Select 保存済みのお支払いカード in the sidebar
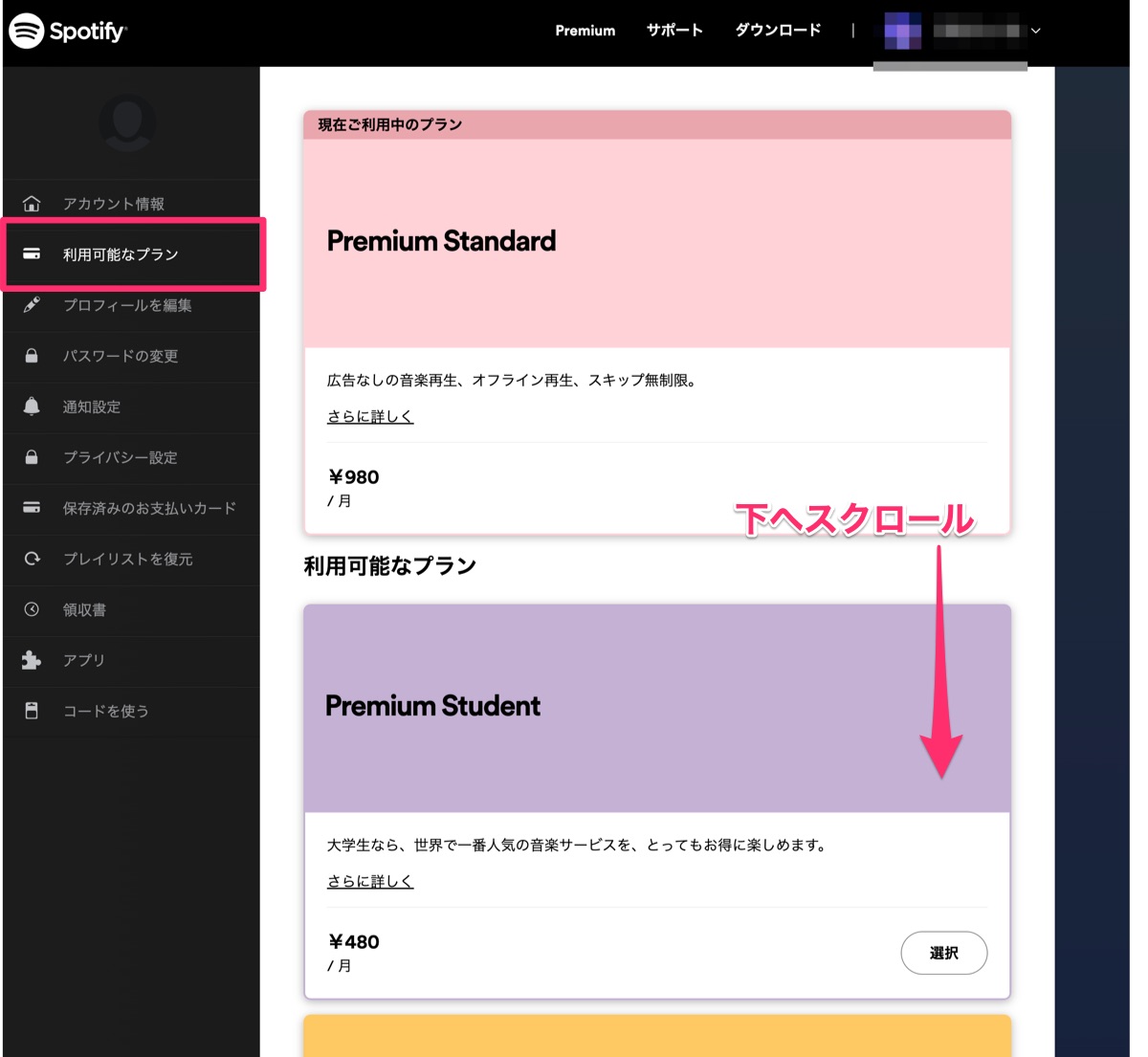The height and width of the screenshot is (1057, 1148). [x=149, y=508]
